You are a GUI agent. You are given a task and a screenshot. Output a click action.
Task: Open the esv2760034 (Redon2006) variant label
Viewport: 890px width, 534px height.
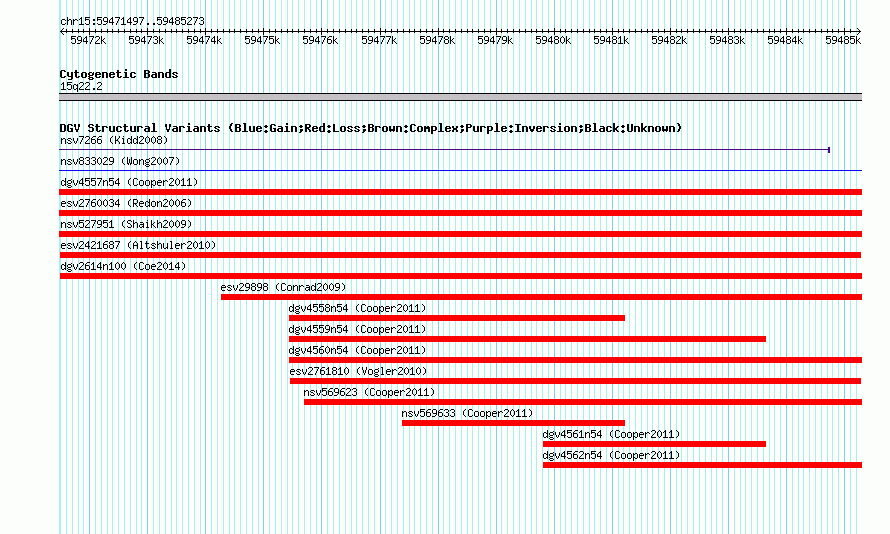coord(126,203)
